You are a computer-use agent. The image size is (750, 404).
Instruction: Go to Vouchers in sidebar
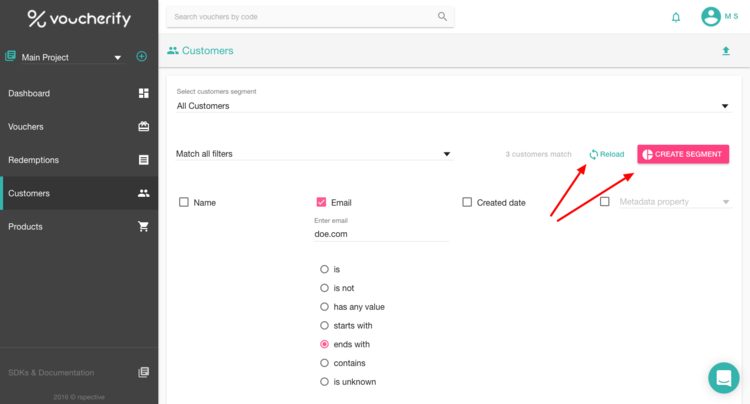tap(79, 127)
